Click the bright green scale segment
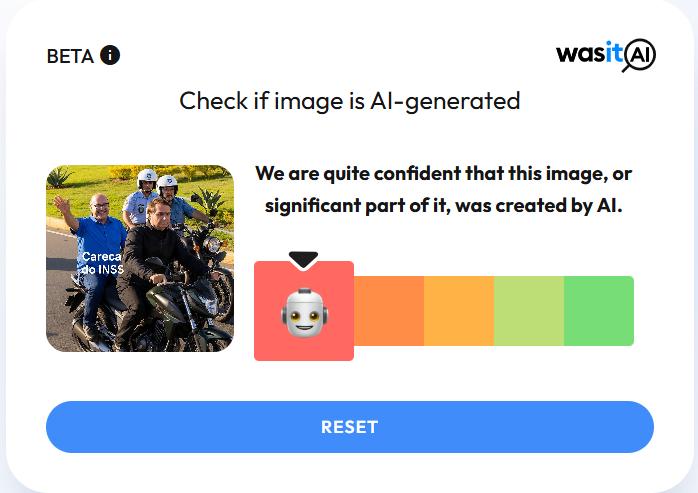The image size is (698, 493). (x=599, y=311)
